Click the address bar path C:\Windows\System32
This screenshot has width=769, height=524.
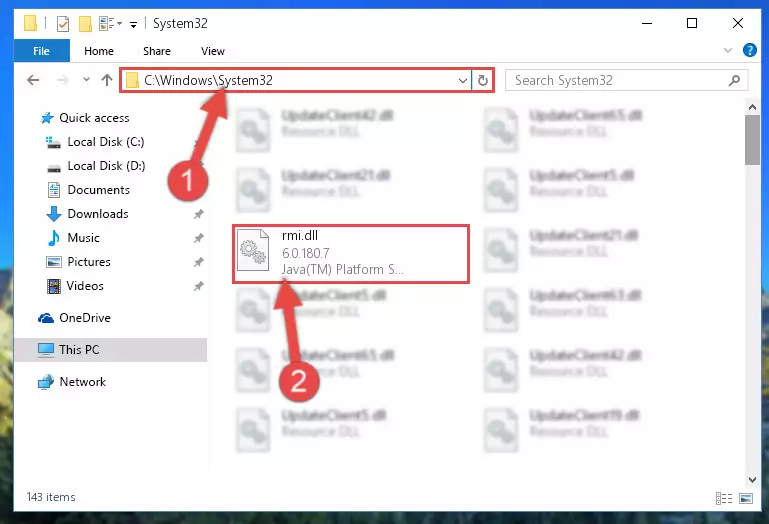[208, 80]
